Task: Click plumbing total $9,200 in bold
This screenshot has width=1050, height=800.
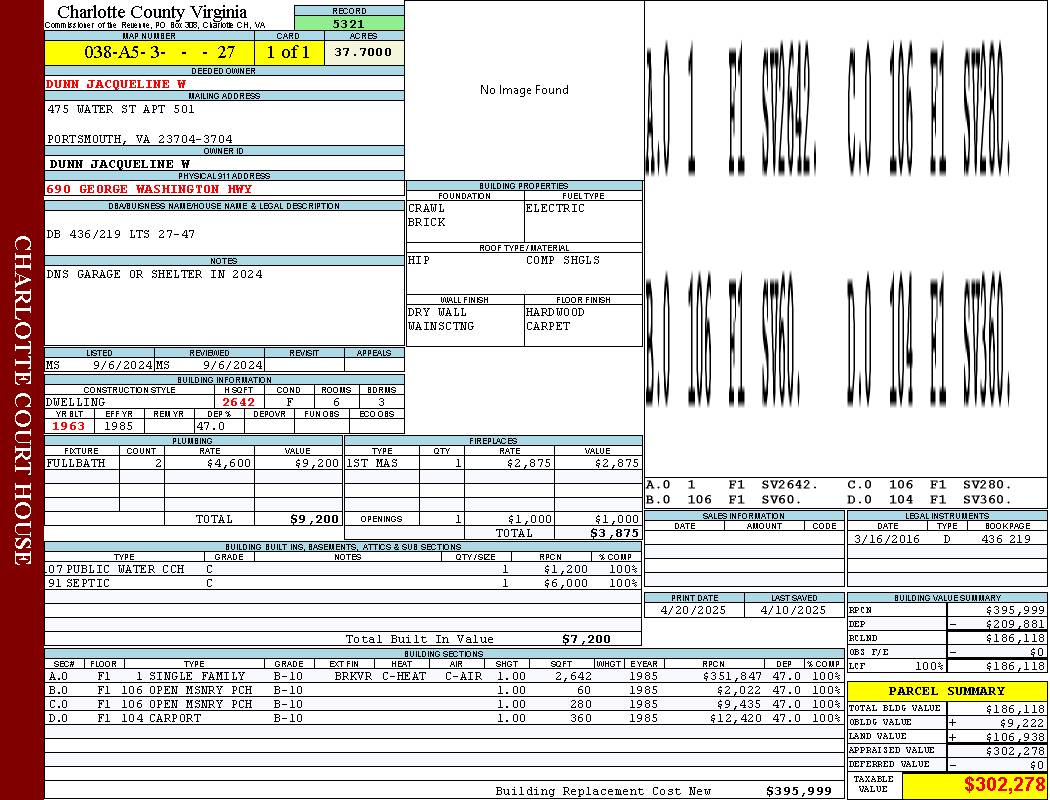Action: coord(315,519)
